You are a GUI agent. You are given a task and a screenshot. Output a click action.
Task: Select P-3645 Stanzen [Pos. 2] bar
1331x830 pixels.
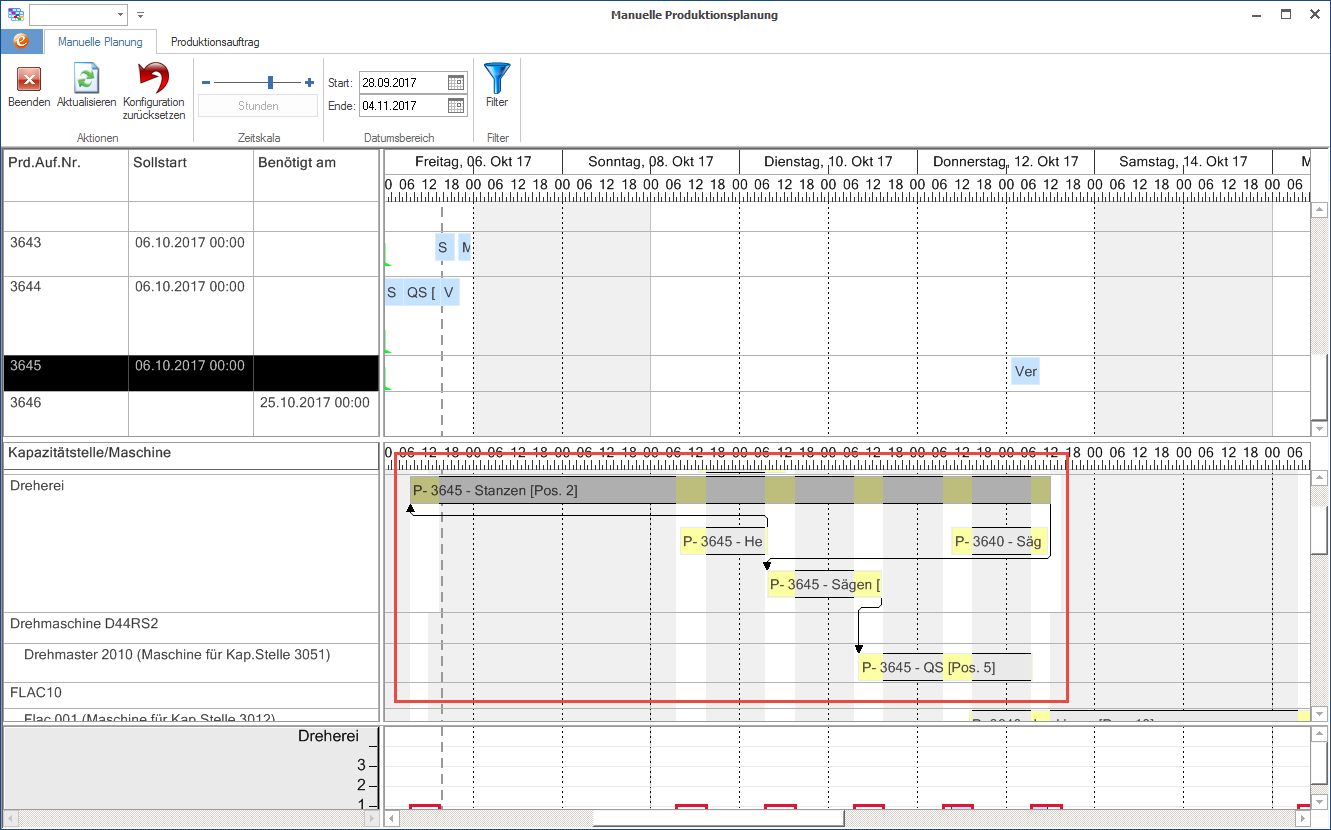click(x=730, y=490)
